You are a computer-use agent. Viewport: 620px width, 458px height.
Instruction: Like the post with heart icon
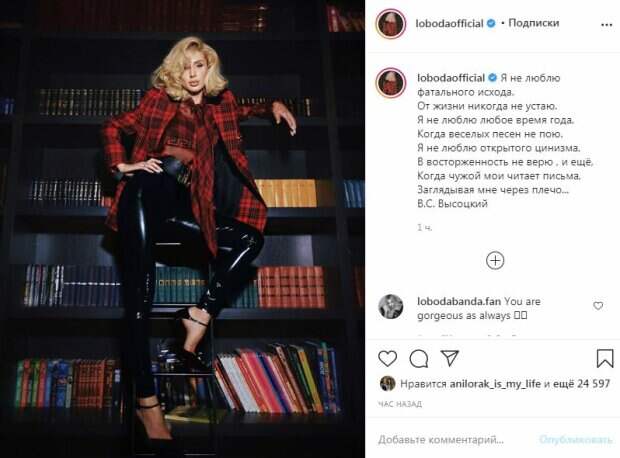coord(388,359)
